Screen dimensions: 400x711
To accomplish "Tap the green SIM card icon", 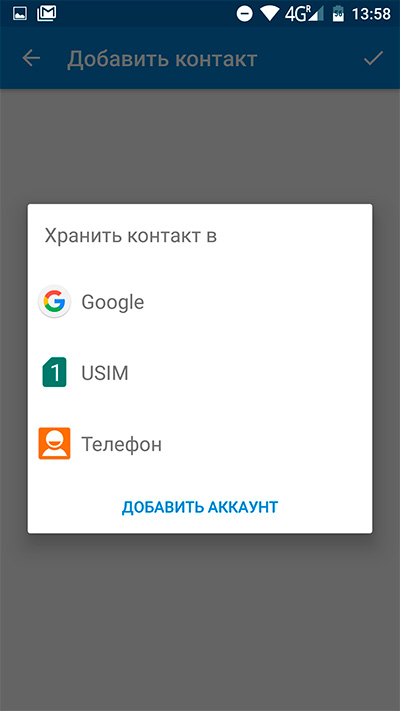I will 54,372.
